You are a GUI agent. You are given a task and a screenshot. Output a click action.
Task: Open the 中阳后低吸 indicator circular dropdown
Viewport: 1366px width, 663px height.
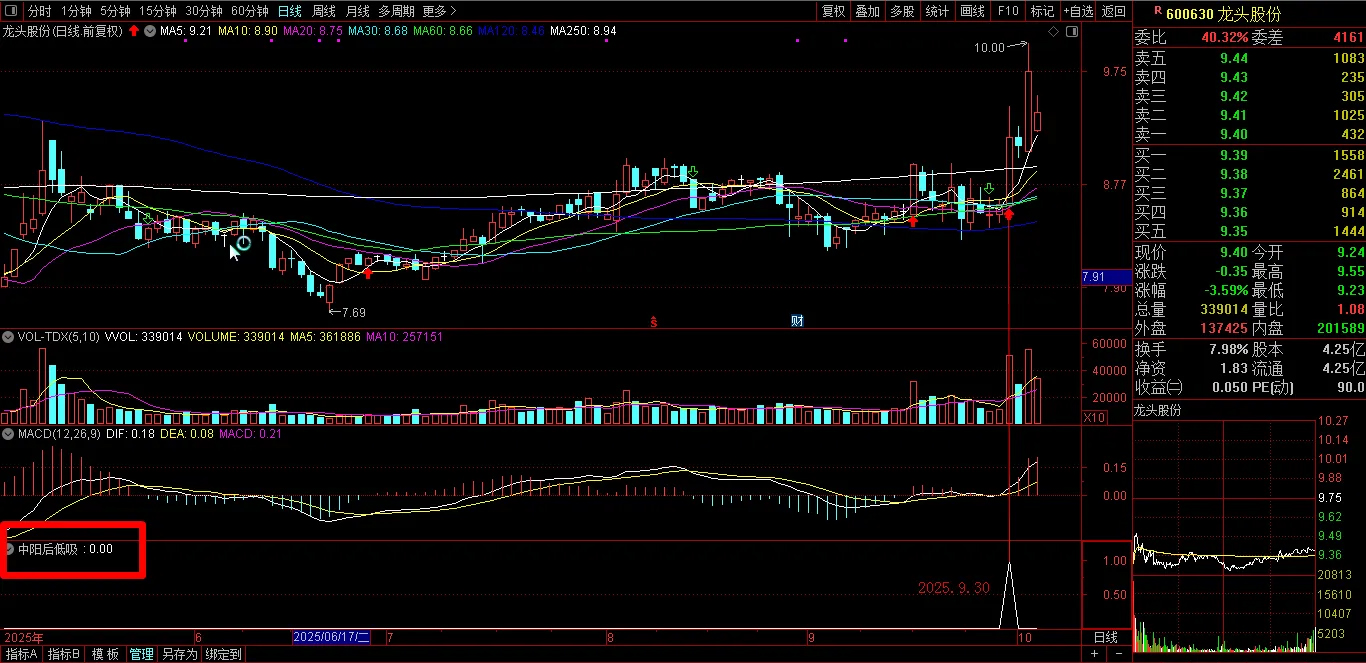click(10, 549)
